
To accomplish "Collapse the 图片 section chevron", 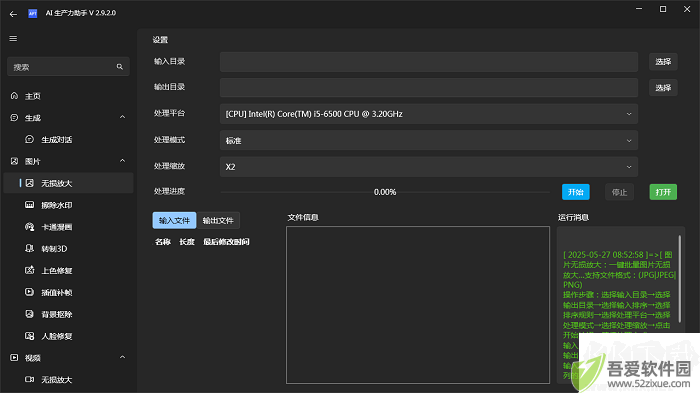I will point(122,161).
